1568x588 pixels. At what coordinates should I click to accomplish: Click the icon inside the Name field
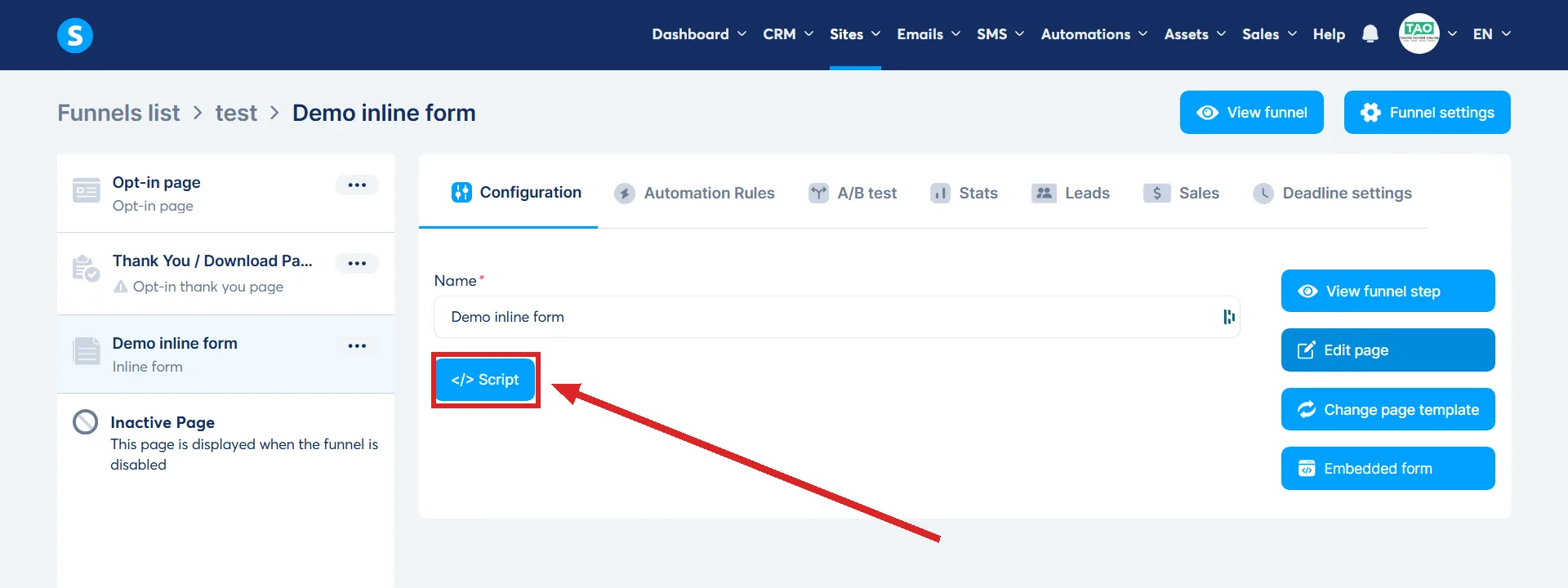tap(1228, 317)
